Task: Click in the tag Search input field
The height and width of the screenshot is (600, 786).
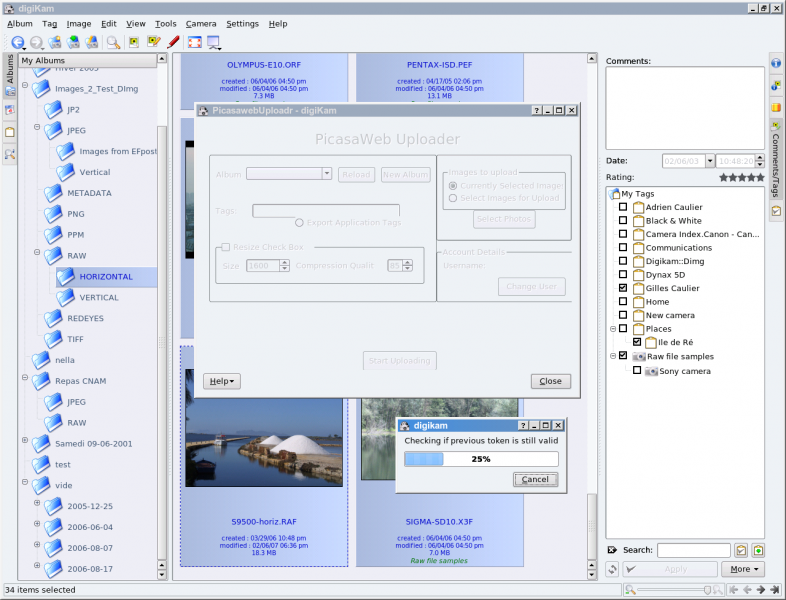Action: click(694, 550)
